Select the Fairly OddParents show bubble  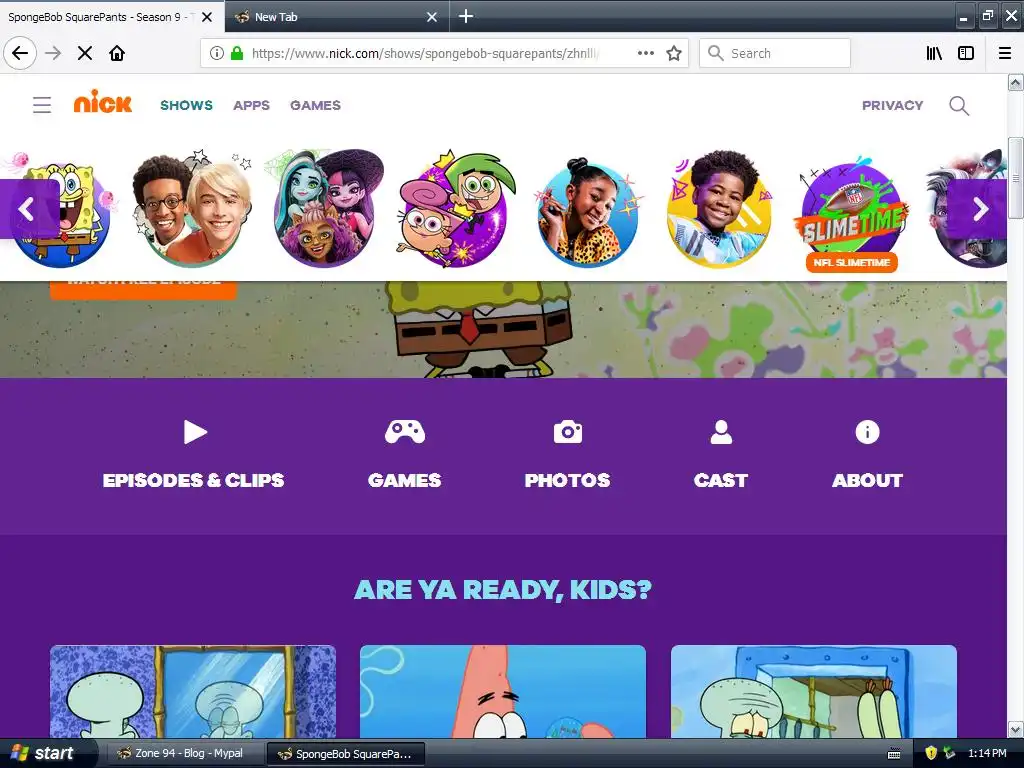(457, 209)
